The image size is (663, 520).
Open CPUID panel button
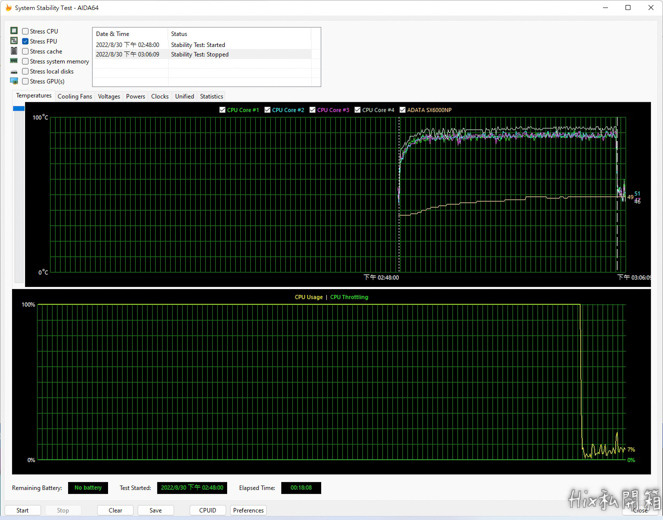point(208,510)
